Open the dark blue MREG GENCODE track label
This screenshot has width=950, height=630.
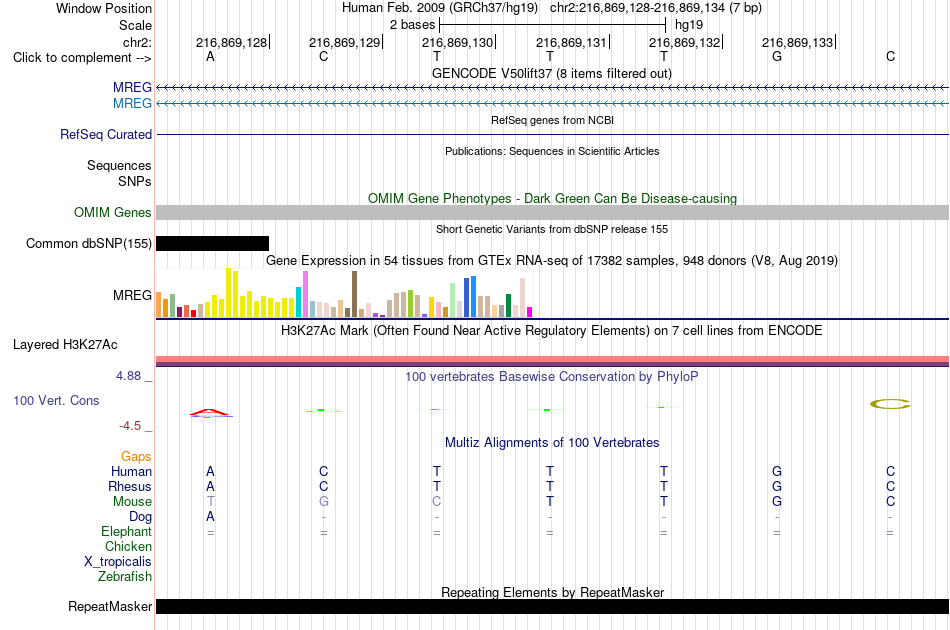tap(132, 87)
